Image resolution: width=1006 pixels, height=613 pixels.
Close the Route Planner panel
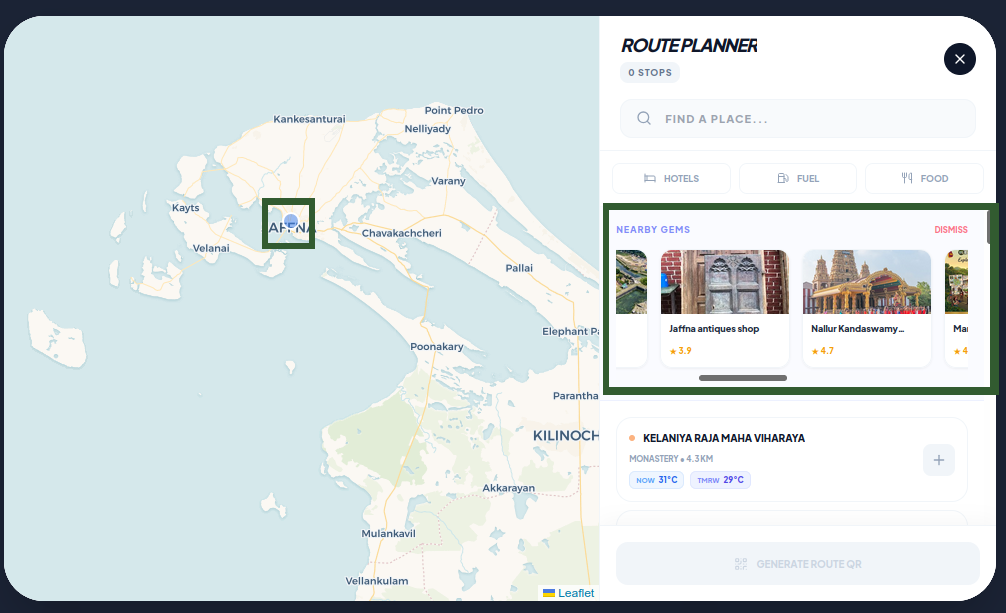(959, 59)
